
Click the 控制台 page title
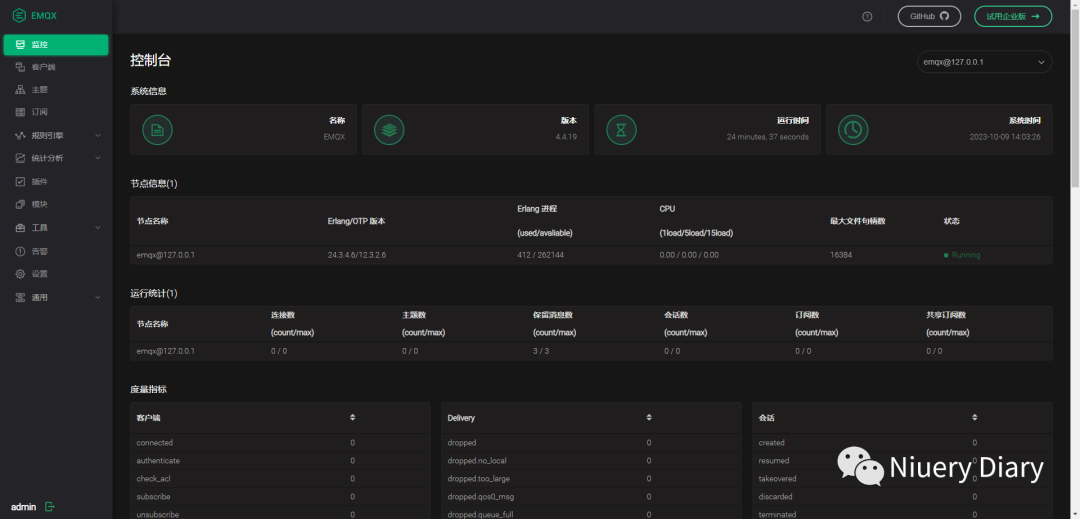(150, 61)
